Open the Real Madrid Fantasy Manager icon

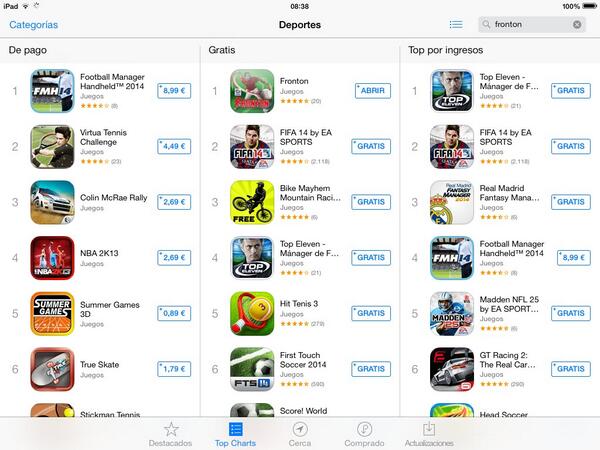(452, 202)
